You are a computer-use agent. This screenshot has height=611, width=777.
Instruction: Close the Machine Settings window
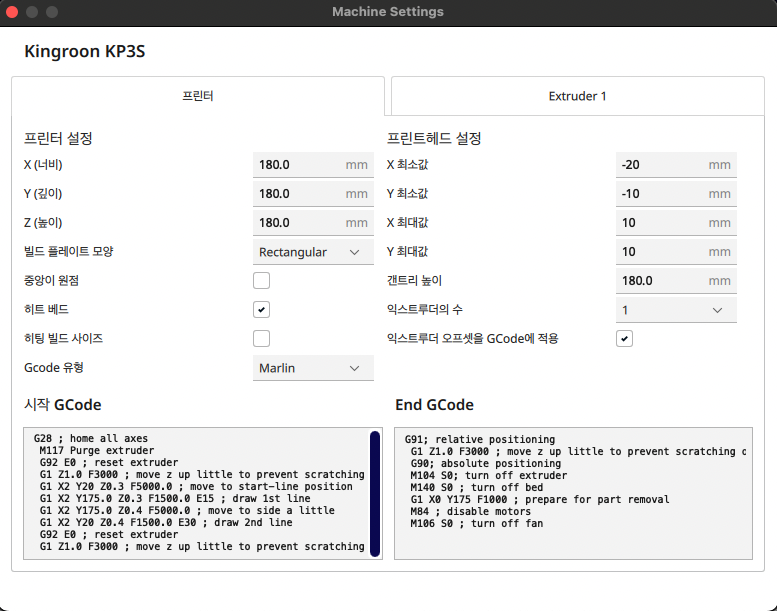click(12, 11)
